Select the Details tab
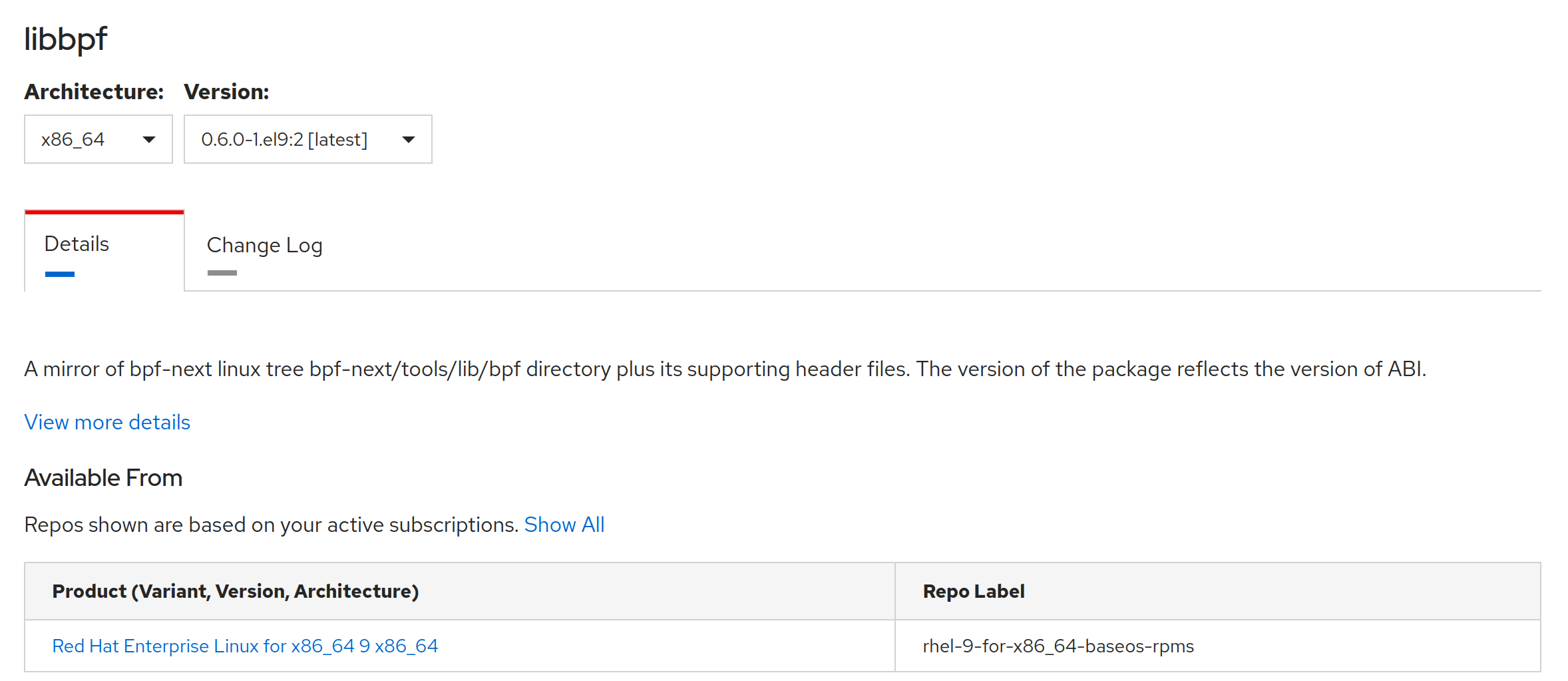 [x=76, y=244]
